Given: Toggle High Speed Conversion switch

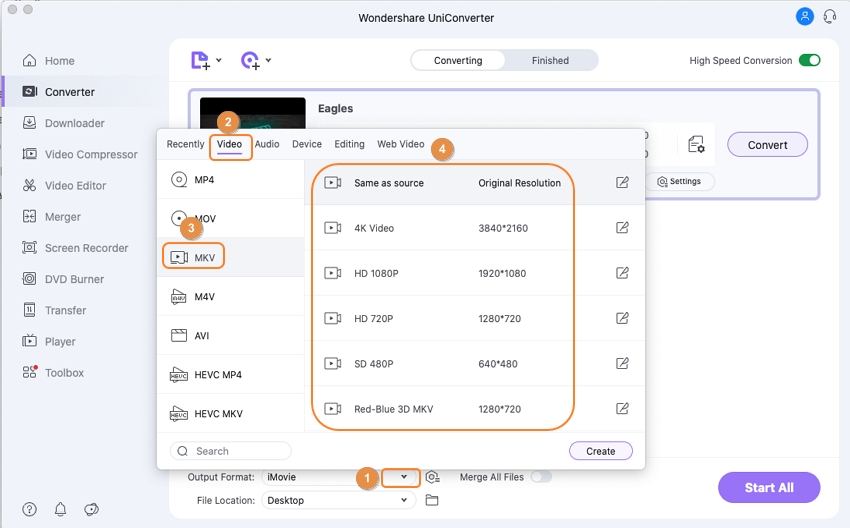Looking at the screenshot, I should point(809,60).
